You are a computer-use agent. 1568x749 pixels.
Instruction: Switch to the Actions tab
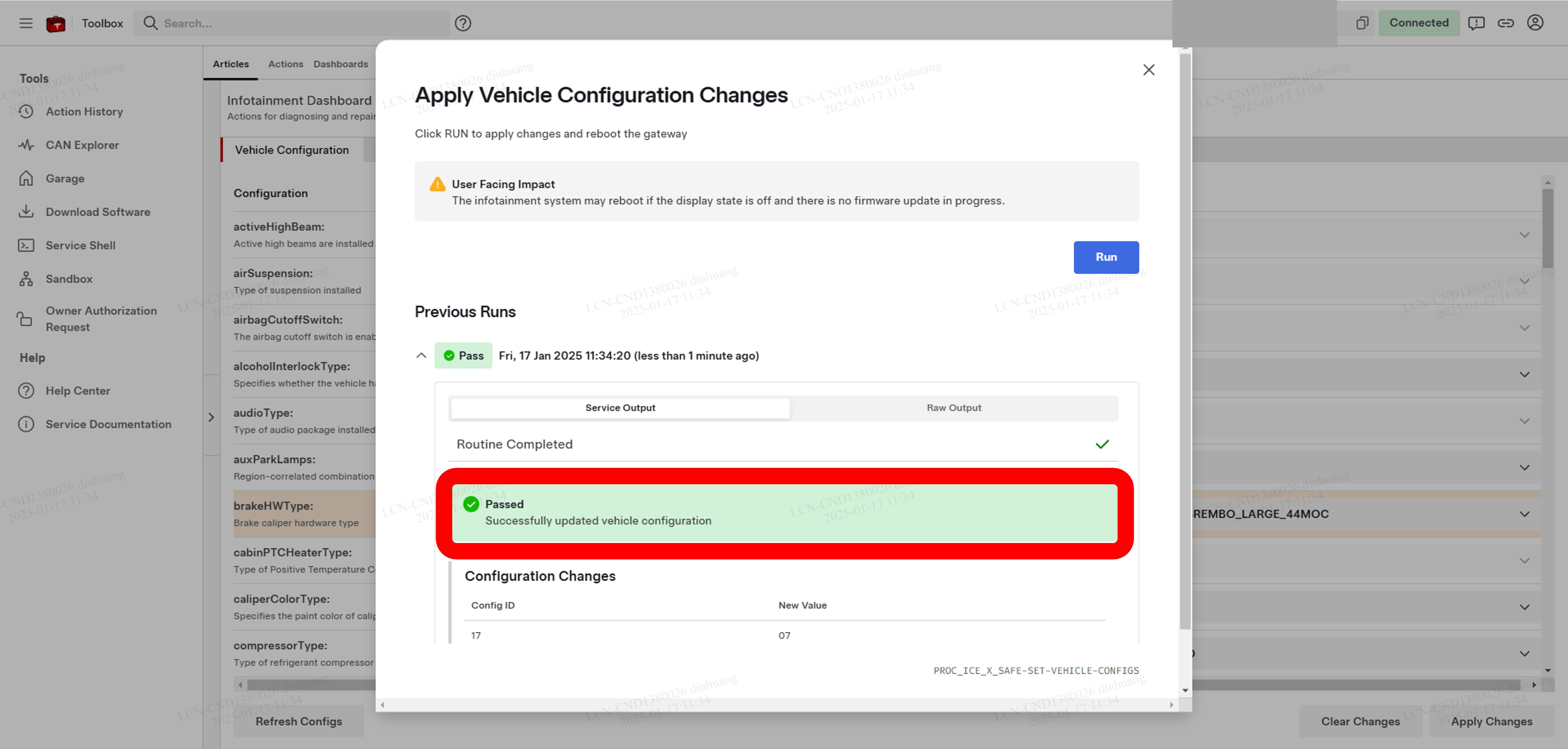pyautogui.click(x=285, y=64)
